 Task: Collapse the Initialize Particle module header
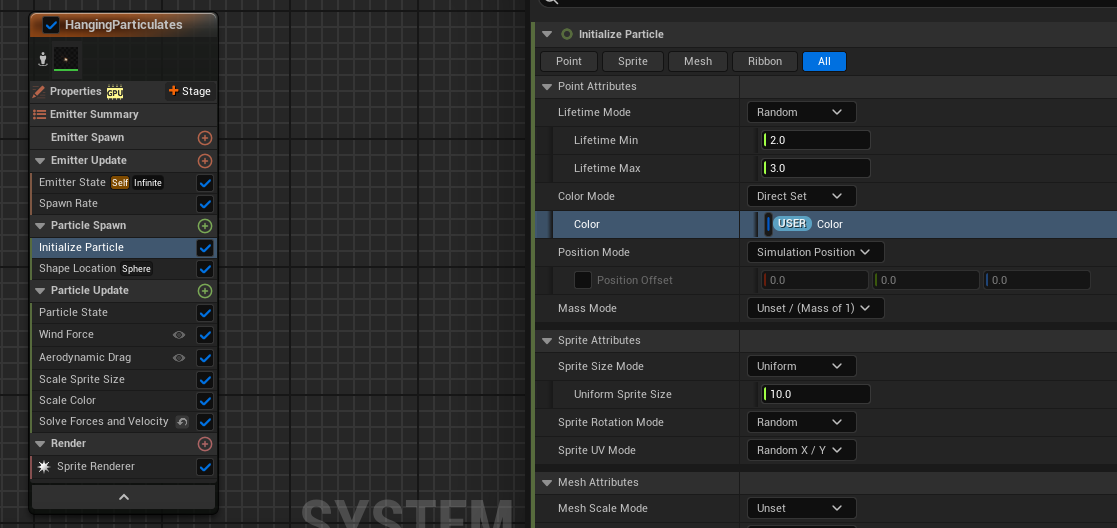tap(547, 34)
